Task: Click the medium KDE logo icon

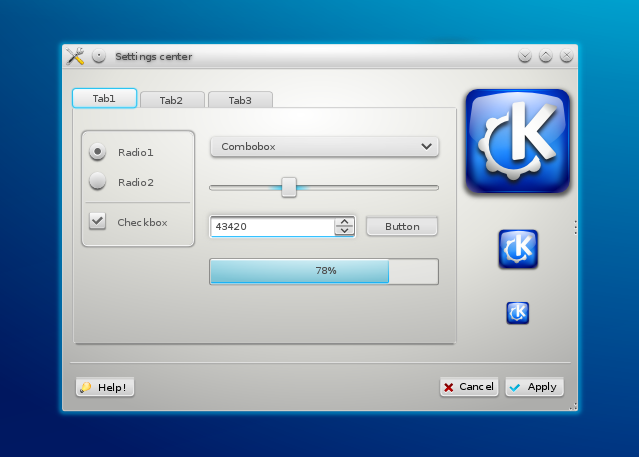Action: point(518,249)
